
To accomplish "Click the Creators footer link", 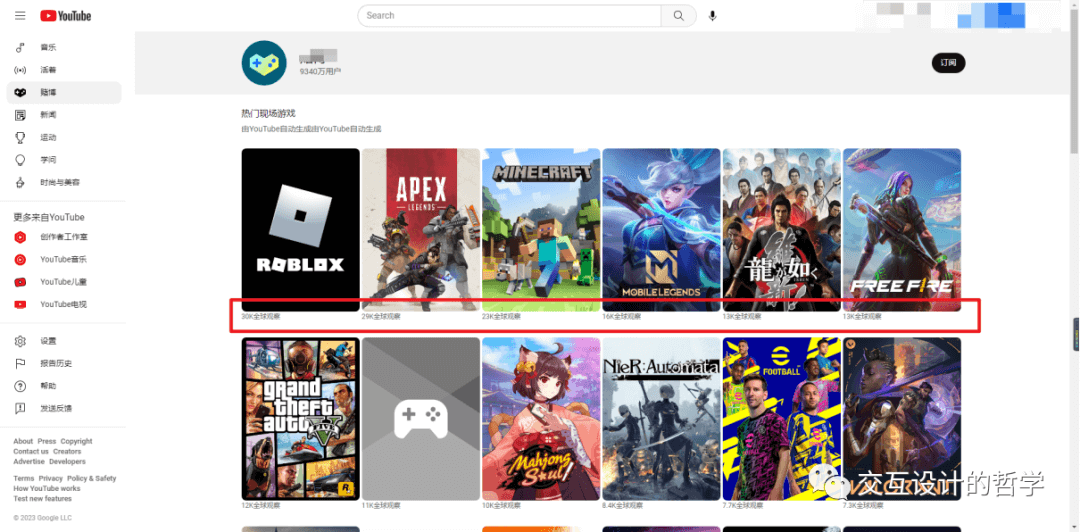I will tap(67, 451).
